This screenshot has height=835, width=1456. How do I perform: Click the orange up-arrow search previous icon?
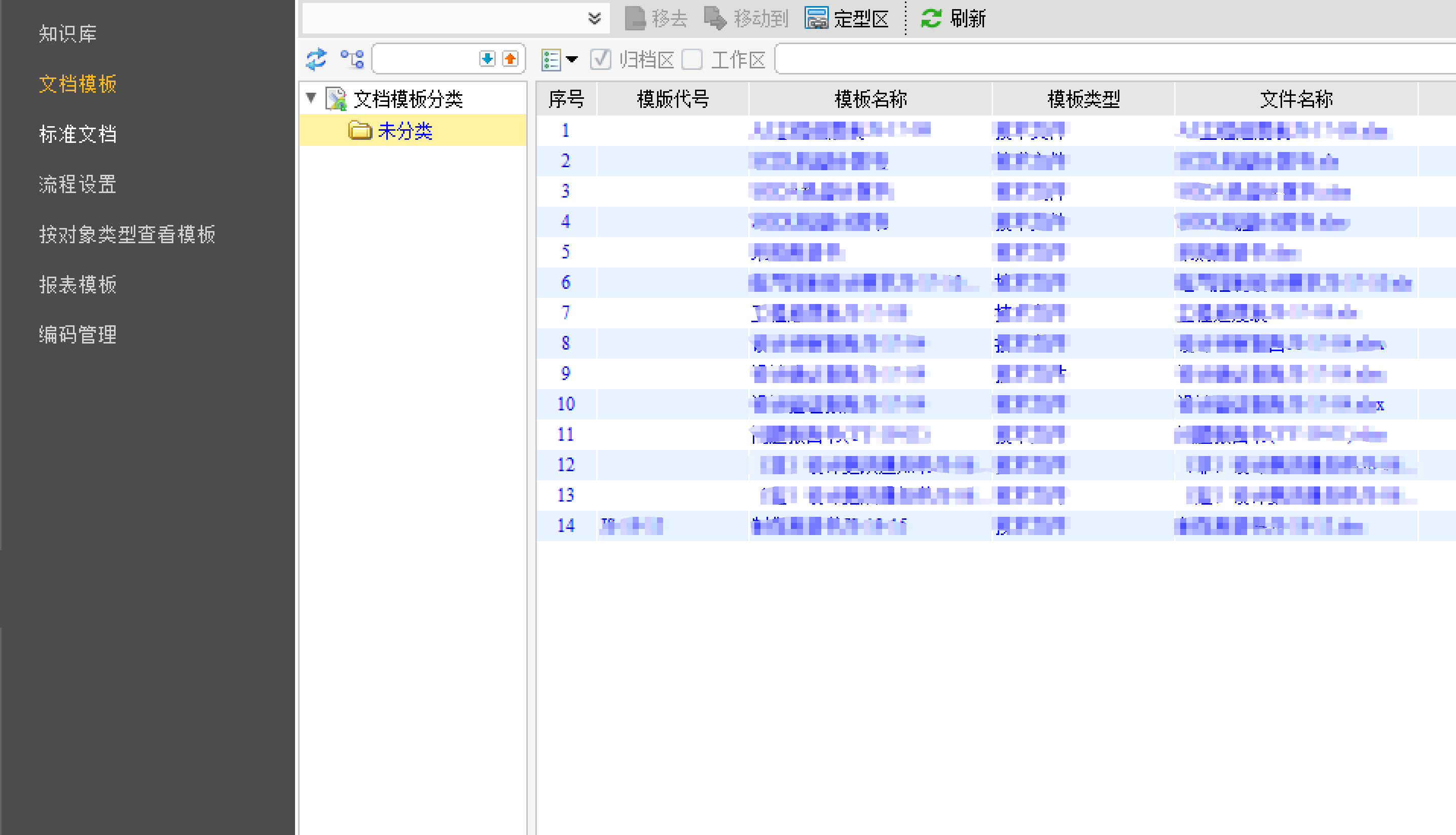click(510, 58)
